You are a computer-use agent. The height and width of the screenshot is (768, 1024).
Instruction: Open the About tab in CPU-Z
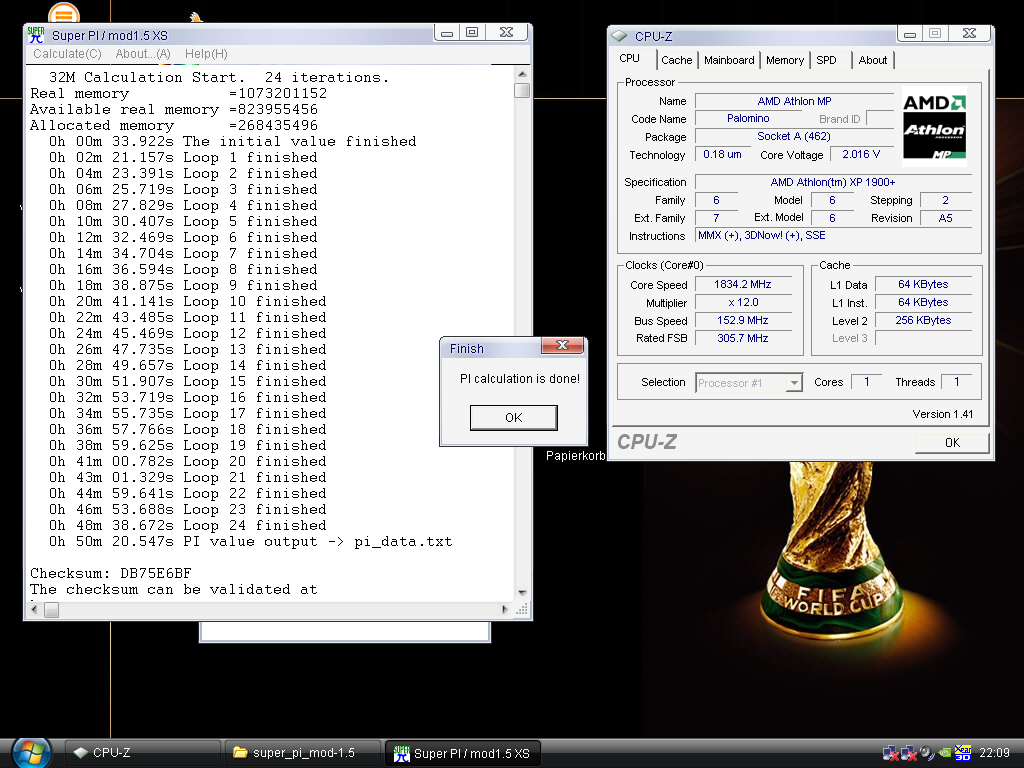pyautogui.click(x=872, y=60)
